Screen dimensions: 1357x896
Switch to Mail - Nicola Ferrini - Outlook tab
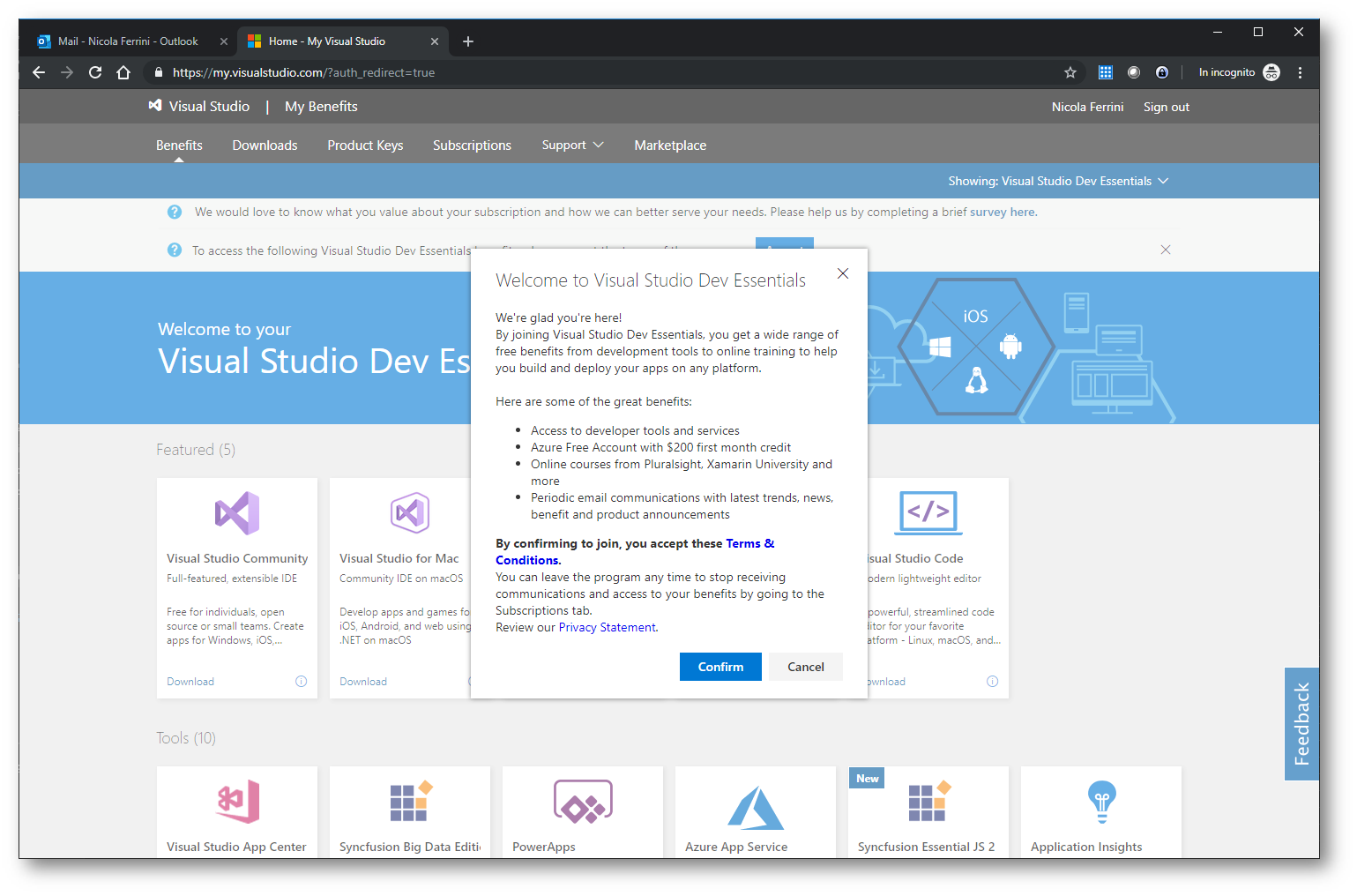point(128,41)
